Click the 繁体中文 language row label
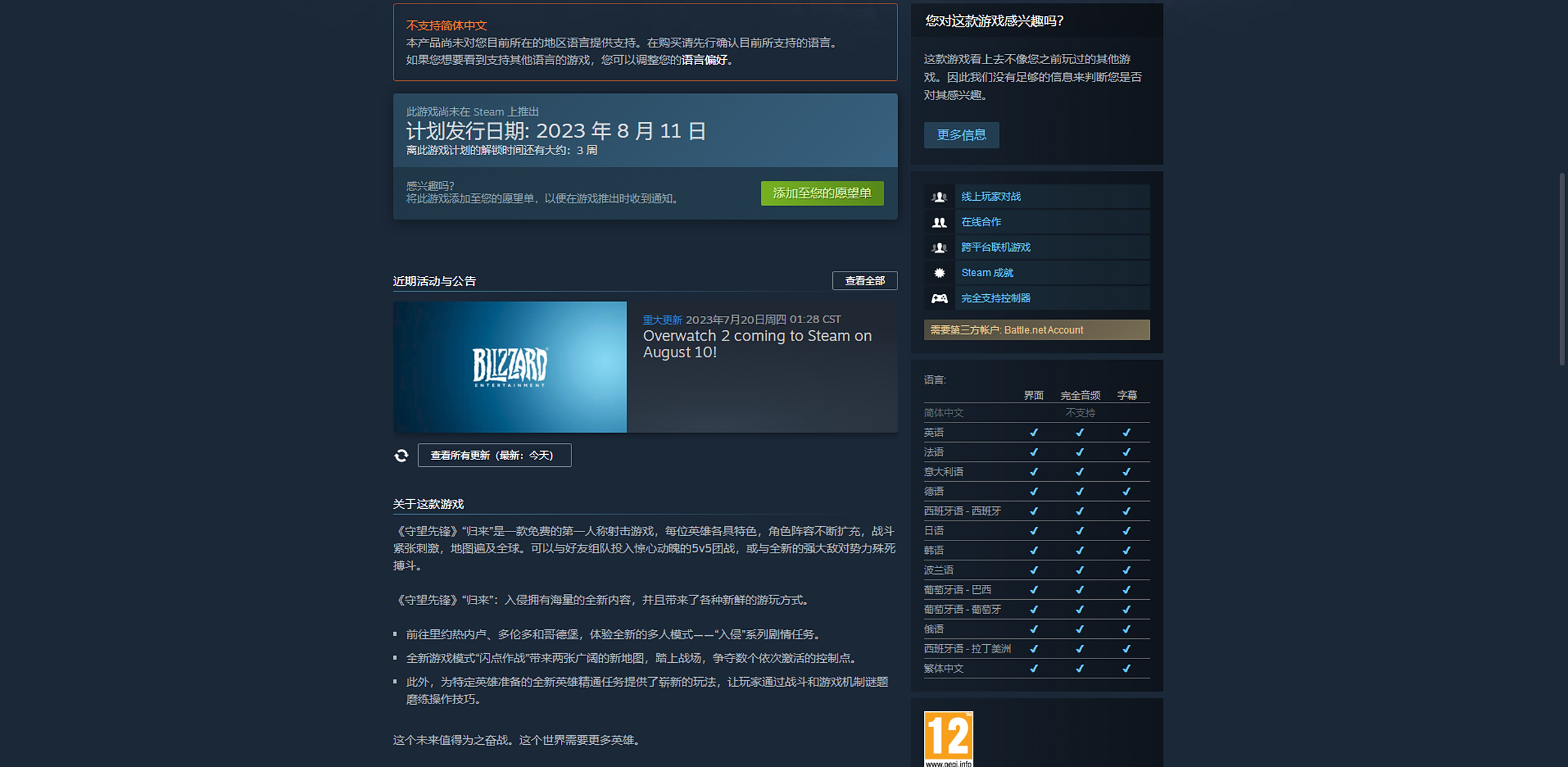This screenshot has height=767, width=1568. (944, 668)
